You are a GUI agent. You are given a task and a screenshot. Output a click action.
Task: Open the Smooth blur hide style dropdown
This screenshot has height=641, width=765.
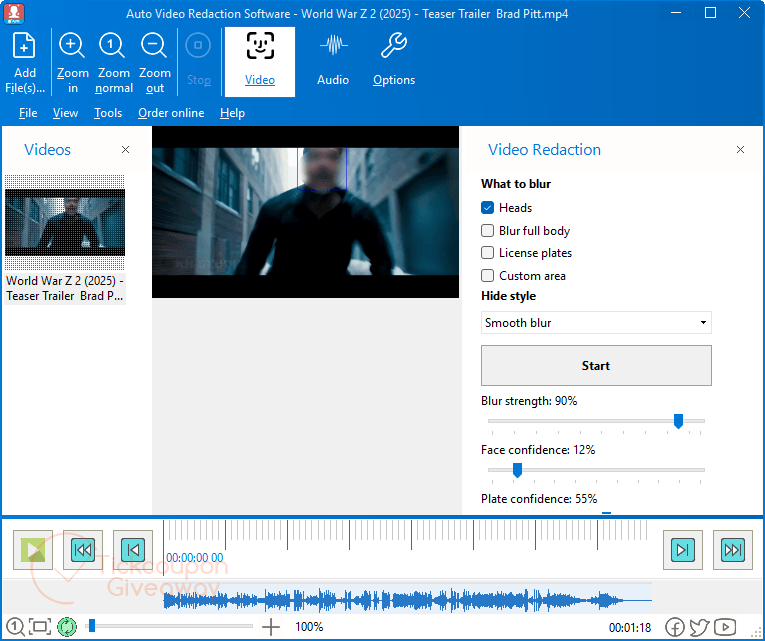tap(596, 322)
